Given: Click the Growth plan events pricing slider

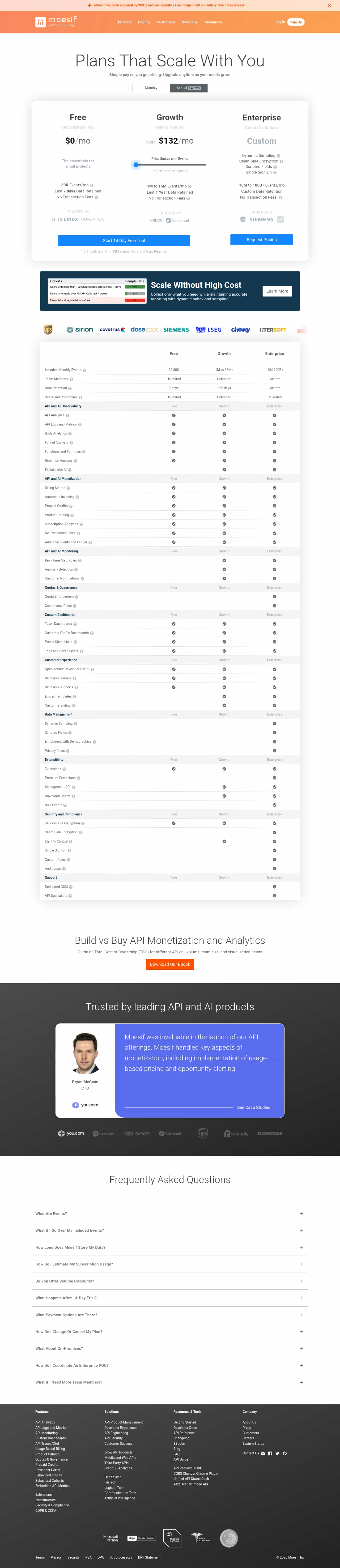Looking at the screenshot, I should tap(170, 164).
